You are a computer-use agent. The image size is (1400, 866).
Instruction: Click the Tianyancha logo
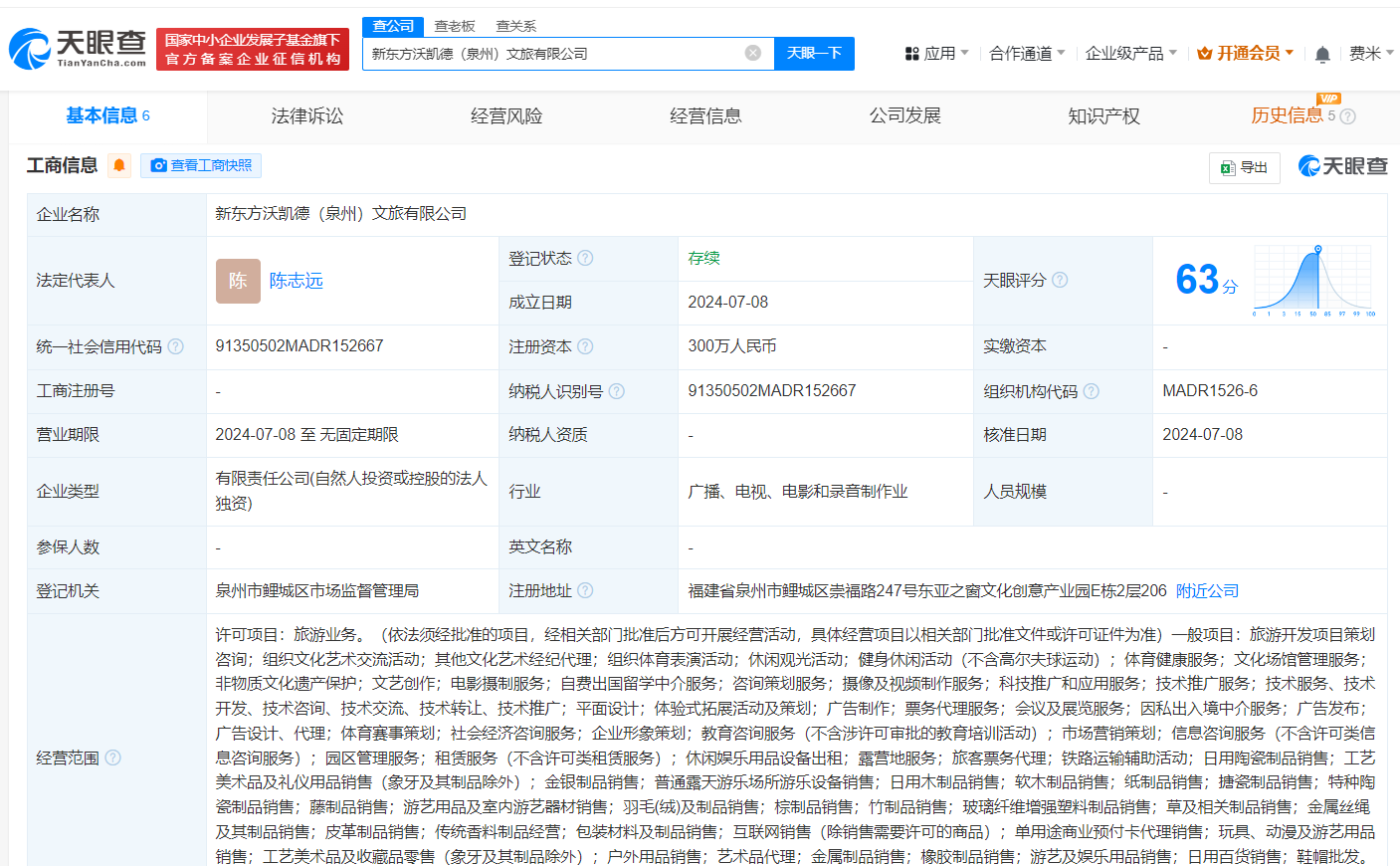click(x=78, y=48)
